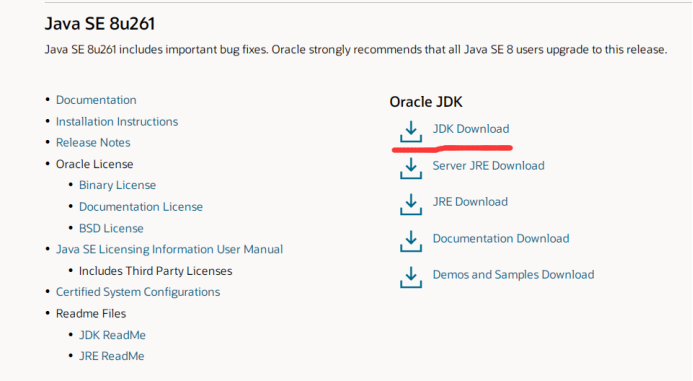
Task: Click the bug fixes recommendation paragraph
Action: click(356, 50)
